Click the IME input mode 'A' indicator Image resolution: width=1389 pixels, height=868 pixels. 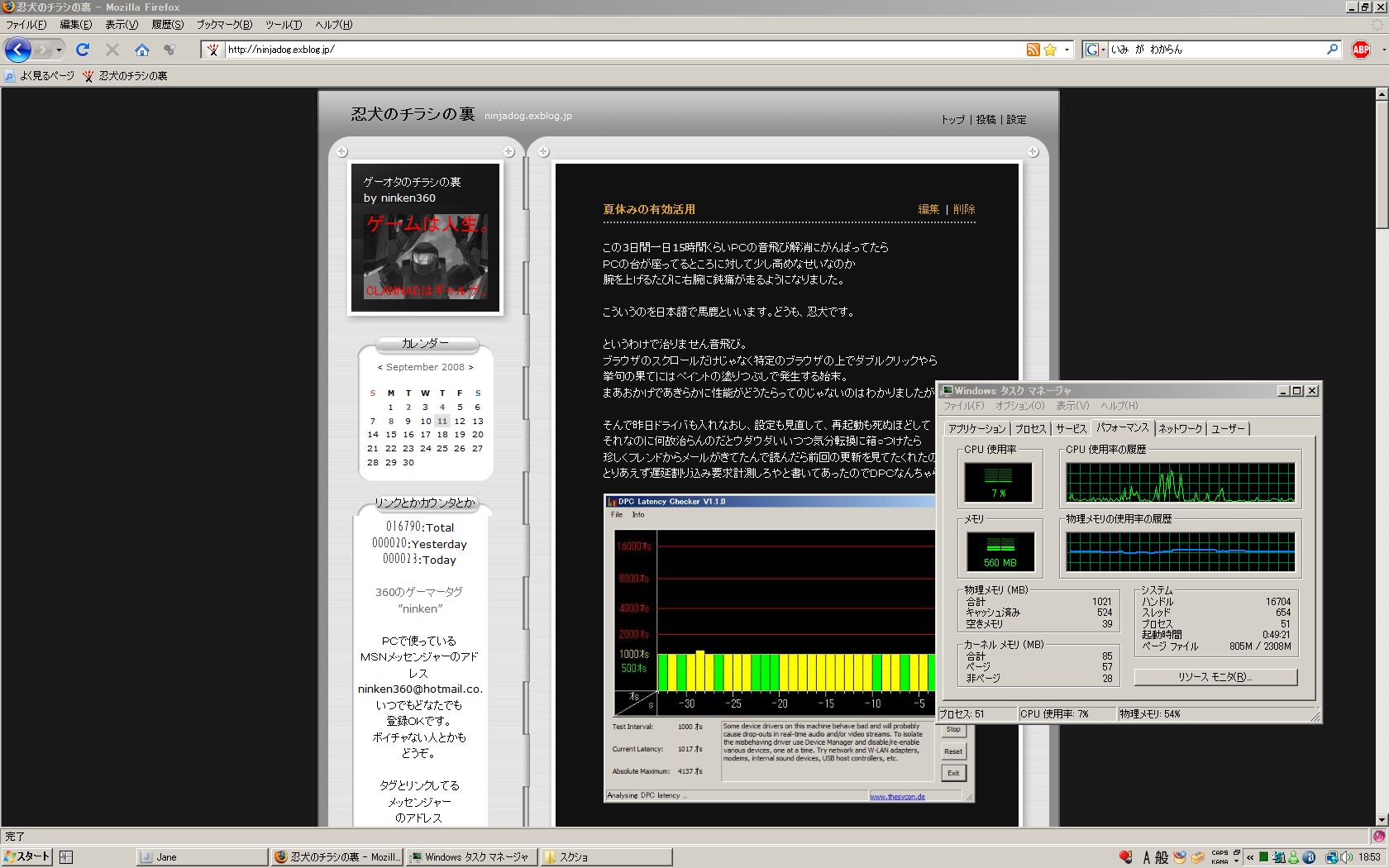(1147, 857)
